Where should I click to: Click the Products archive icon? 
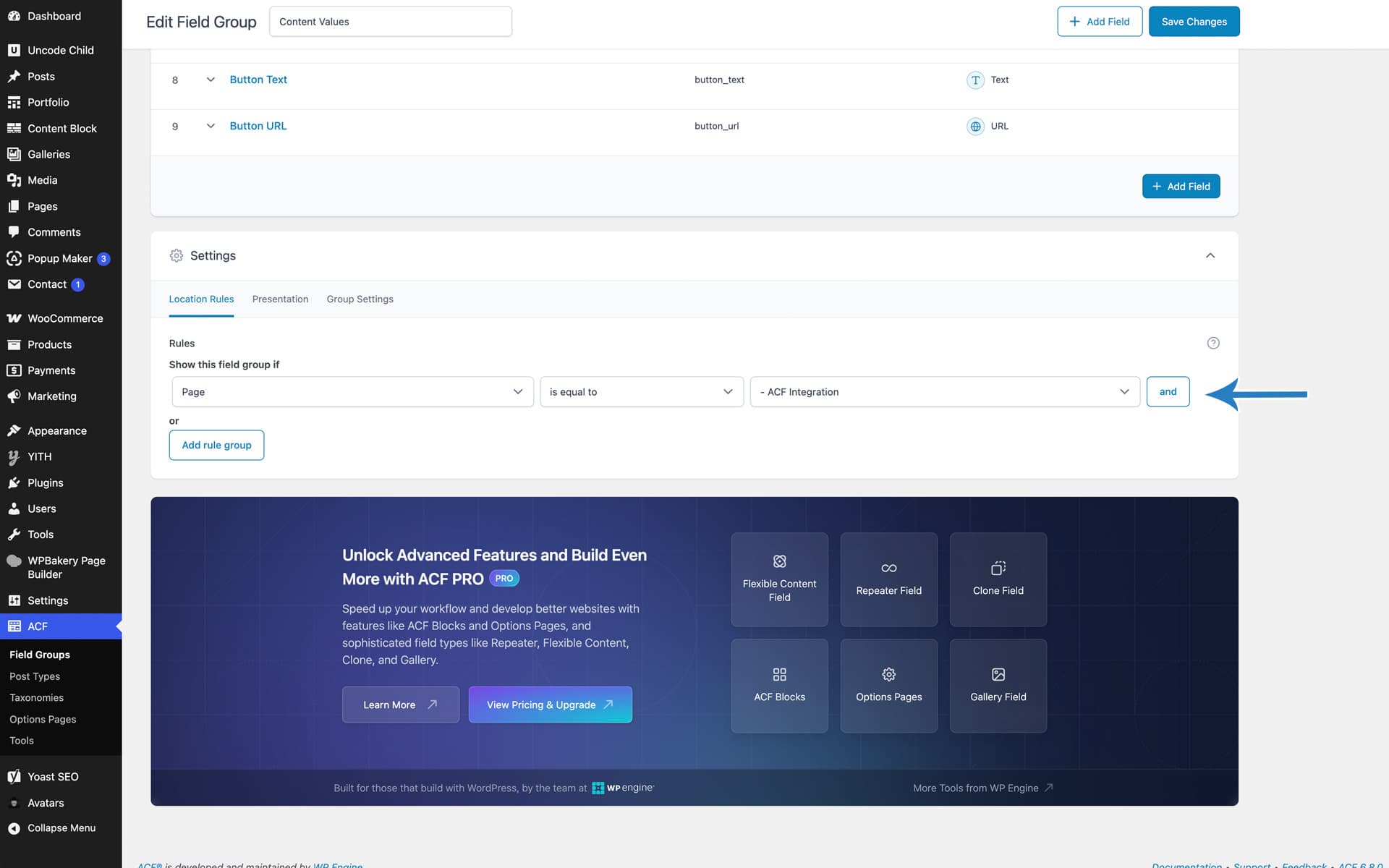(x=14, y=344)
